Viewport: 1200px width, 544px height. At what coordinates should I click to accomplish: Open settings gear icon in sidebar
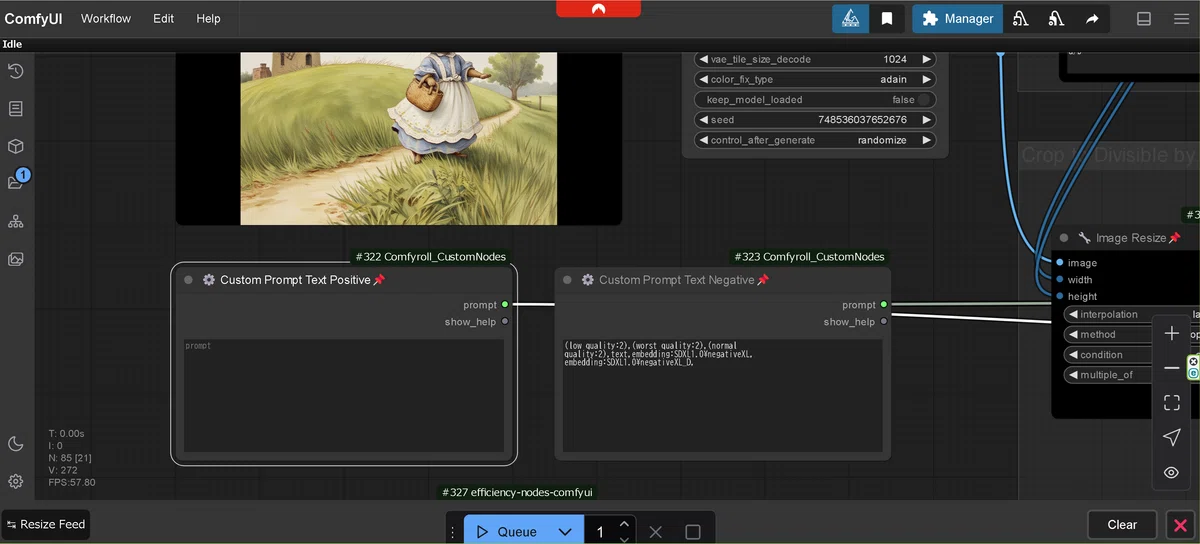coord(16,481)
